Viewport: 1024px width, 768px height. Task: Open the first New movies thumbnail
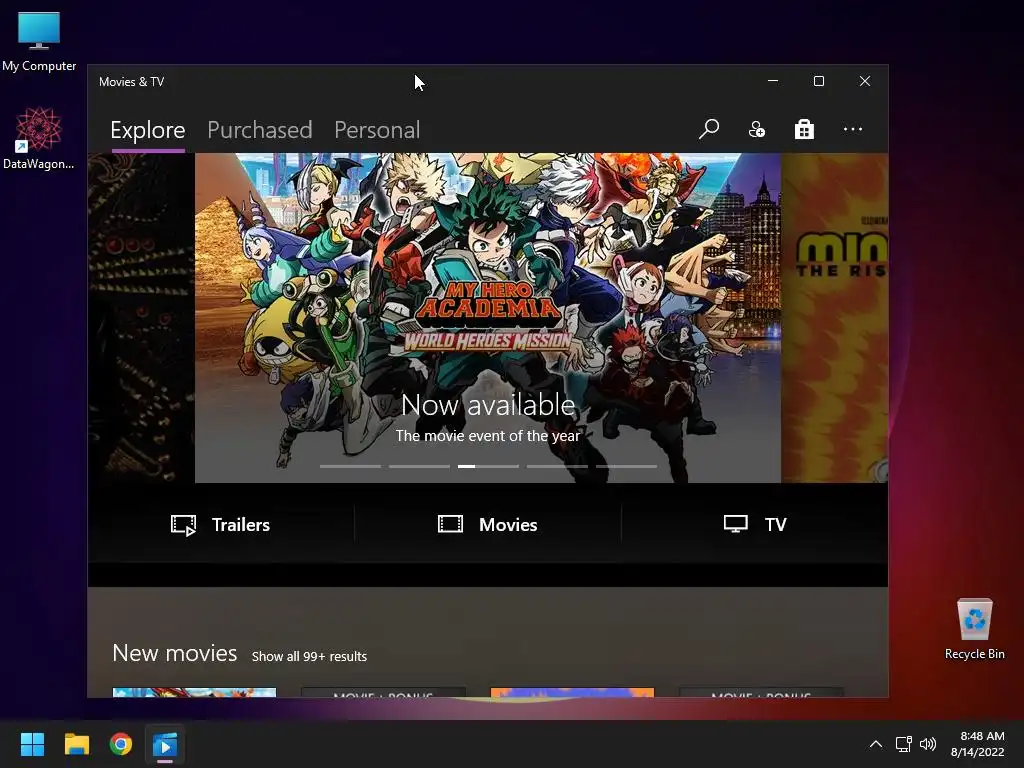[x=195, y=692]
